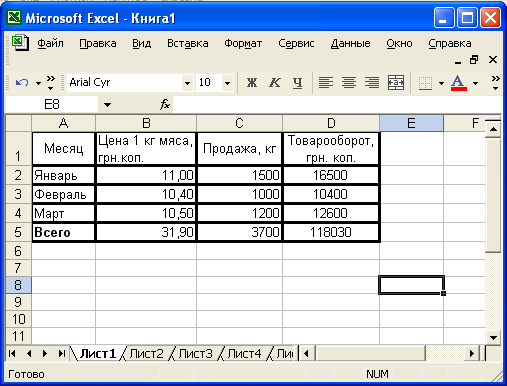
Task: Open the Окно menu
Action: (399, 43)
